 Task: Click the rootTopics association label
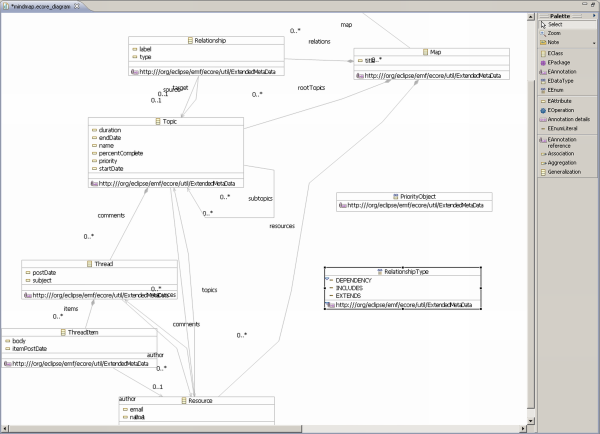point(311,88)
